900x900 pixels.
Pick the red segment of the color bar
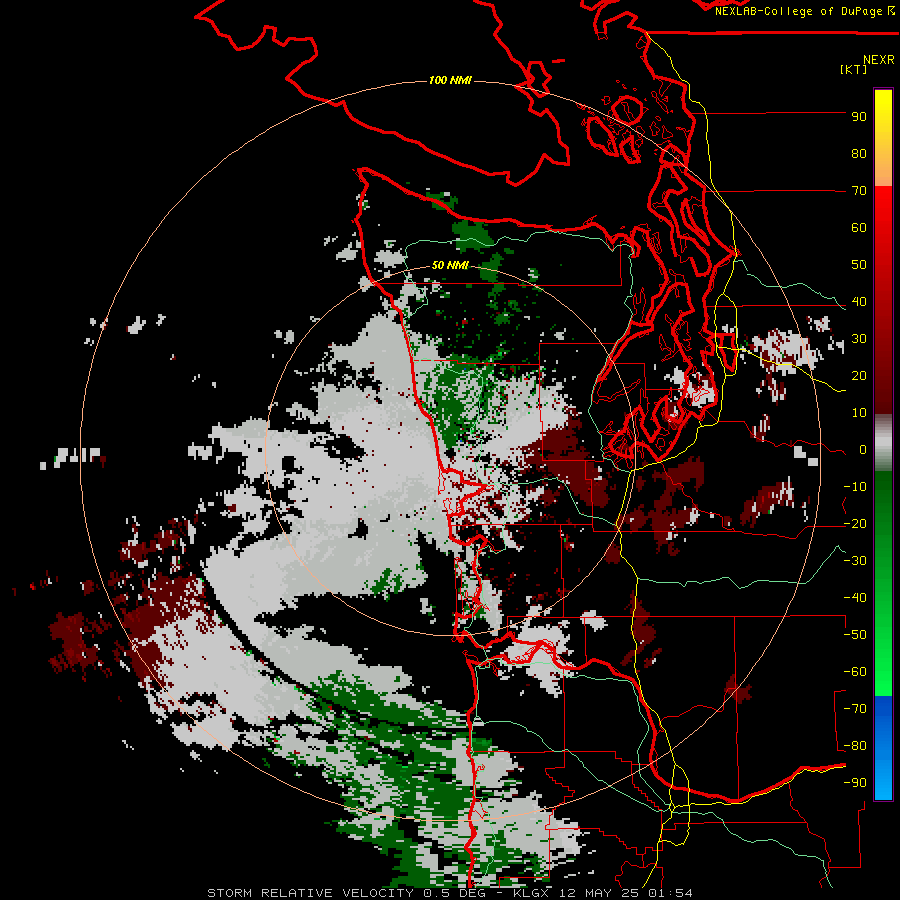883,300
